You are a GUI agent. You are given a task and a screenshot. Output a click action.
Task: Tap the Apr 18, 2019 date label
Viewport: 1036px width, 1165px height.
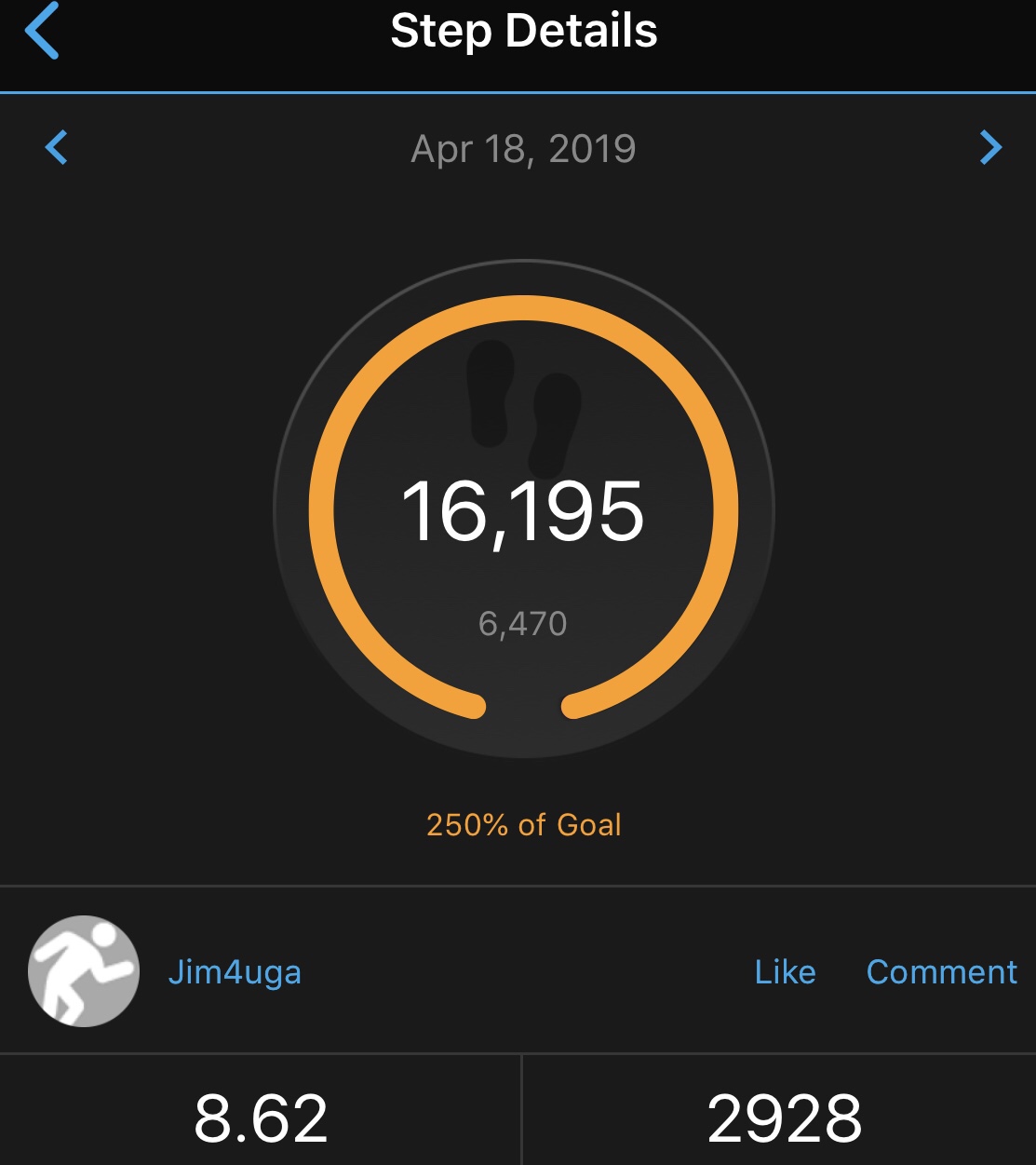523,149
